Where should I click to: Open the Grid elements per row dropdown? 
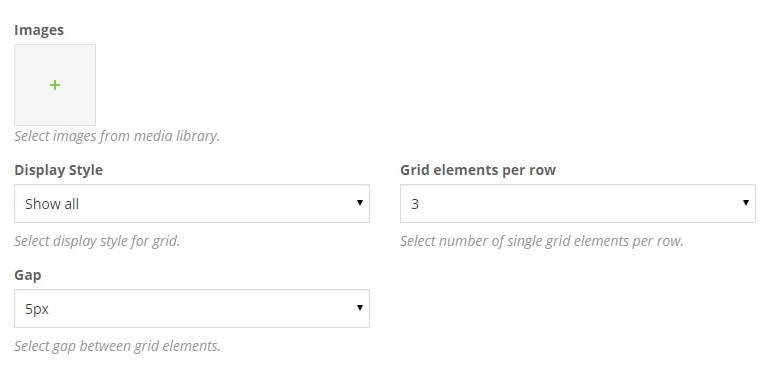coord(578,203)
